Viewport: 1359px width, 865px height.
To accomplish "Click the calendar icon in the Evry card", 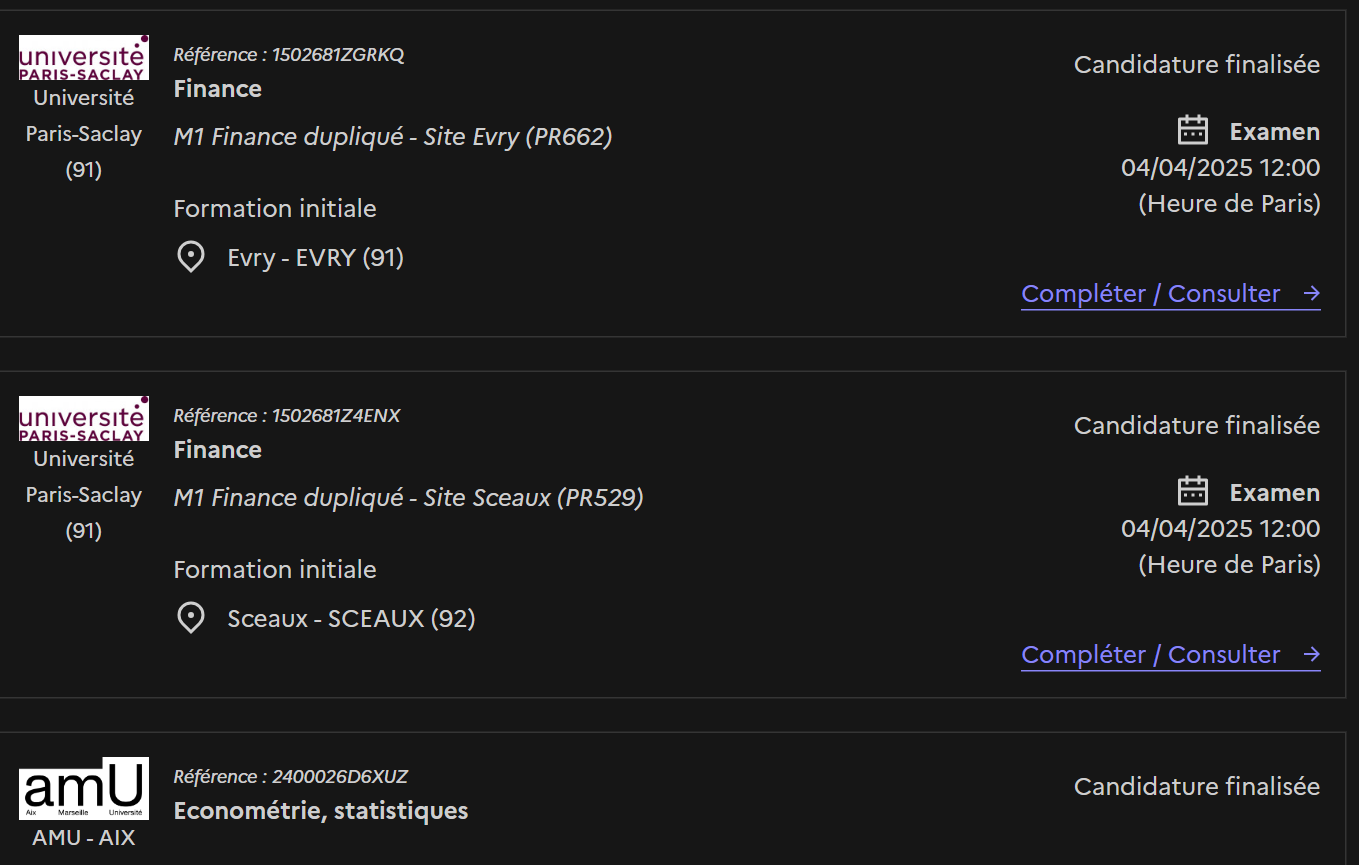I will 1193,131.
